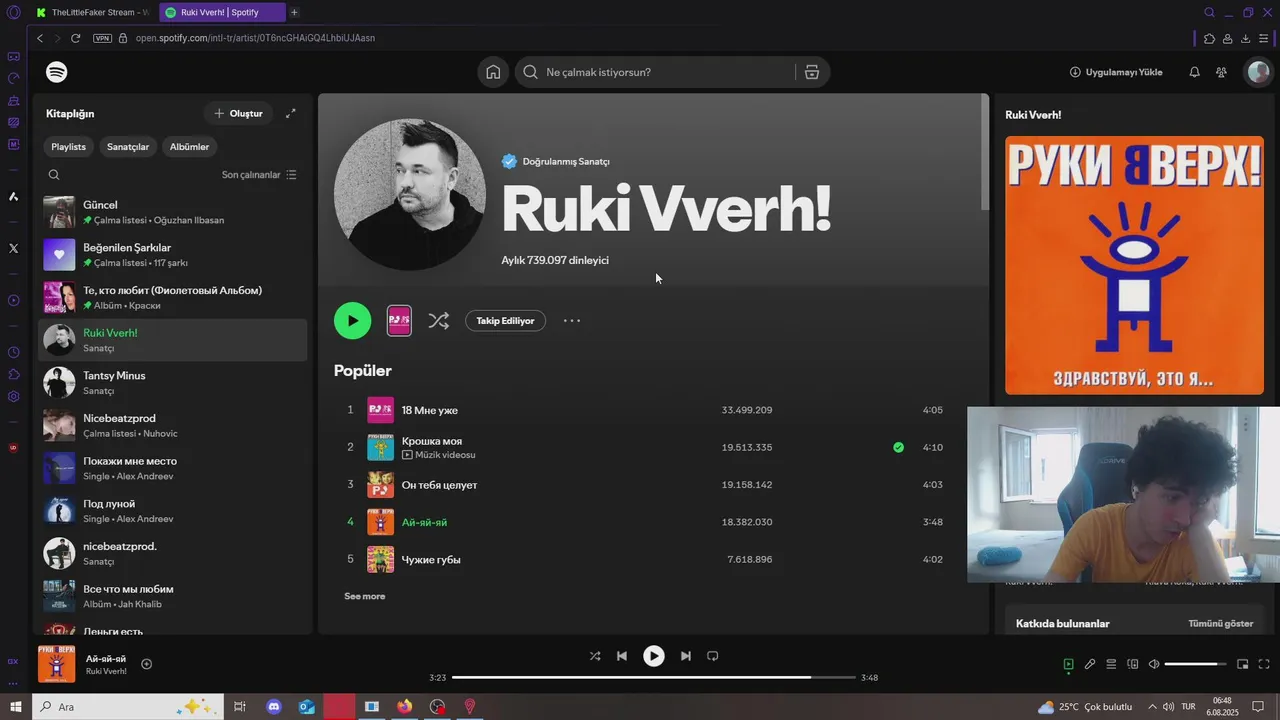Filter library by Playlists

[x=68, y=146]
